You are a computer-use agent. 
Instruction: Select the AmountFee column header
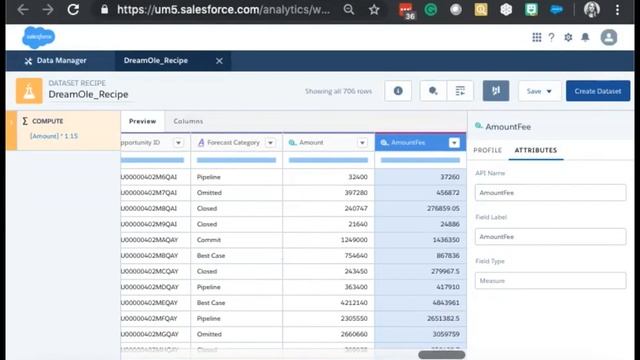click(x=420, y=142)
